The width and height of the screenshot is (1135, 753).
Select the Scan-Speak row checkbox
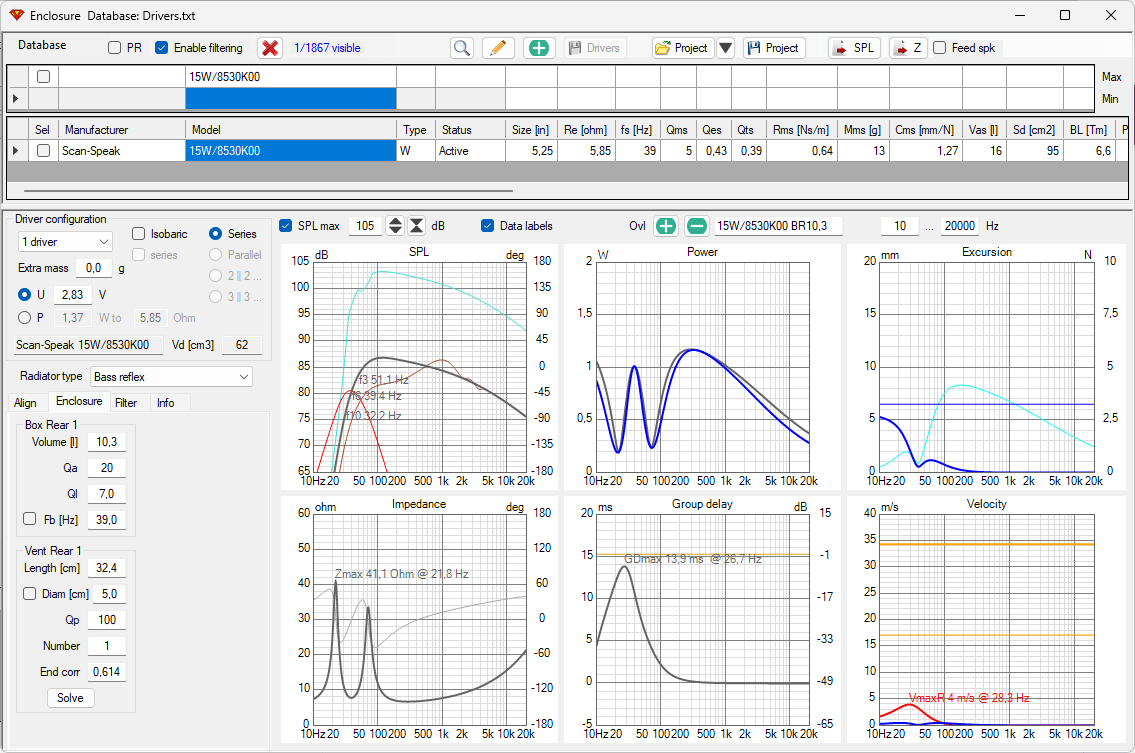pyautogui.click(x=43, y=151)
